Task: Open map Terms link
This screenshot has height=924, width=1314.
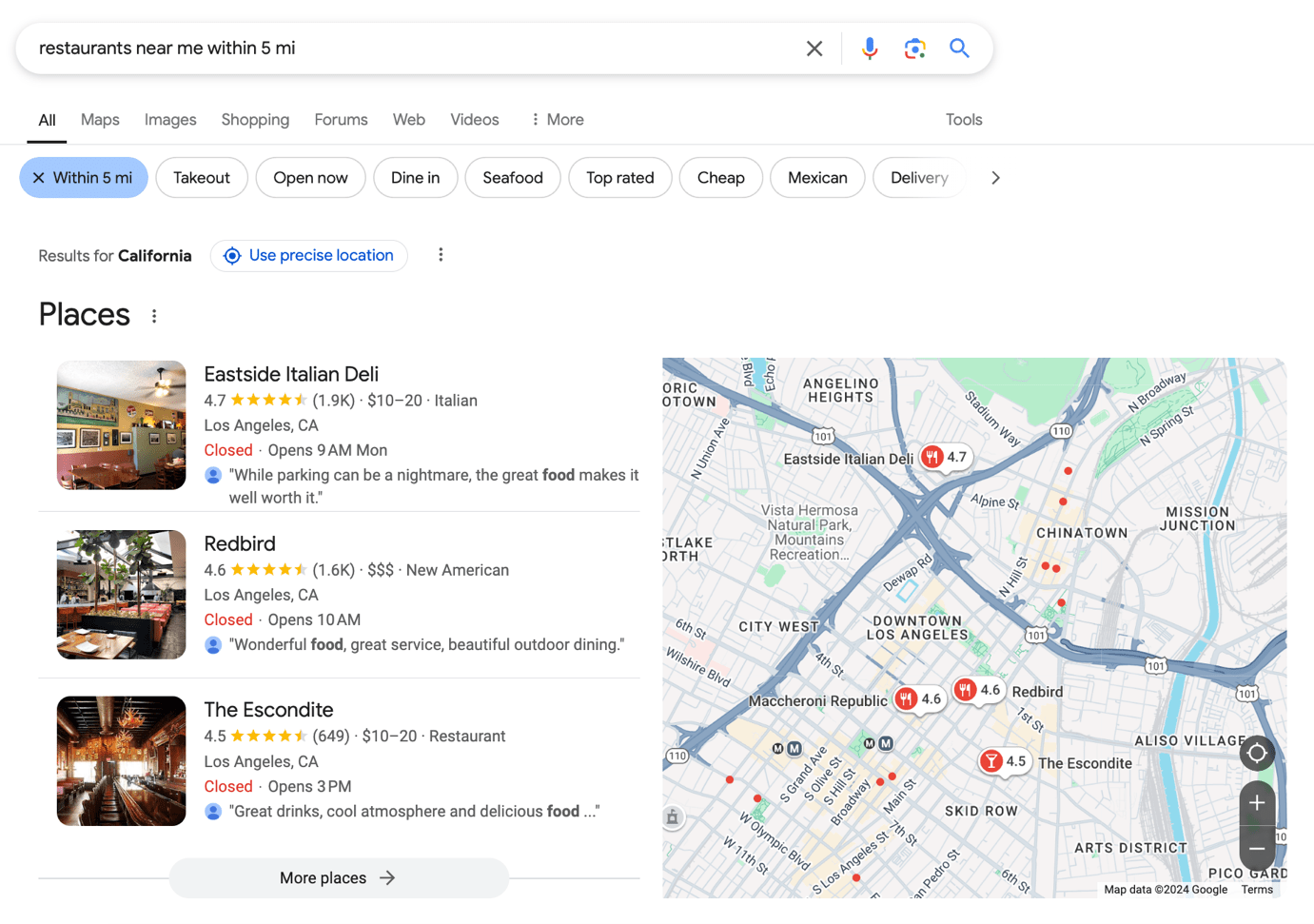Action: click(1257, 890)
